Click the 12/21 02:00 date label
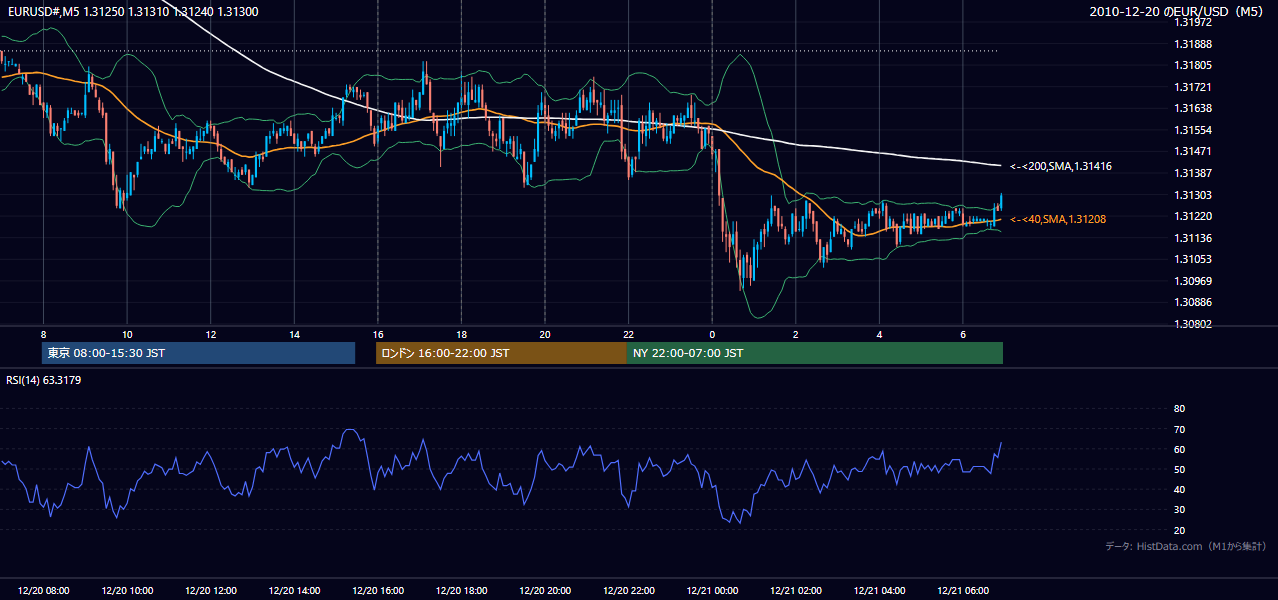 [795, 591]
